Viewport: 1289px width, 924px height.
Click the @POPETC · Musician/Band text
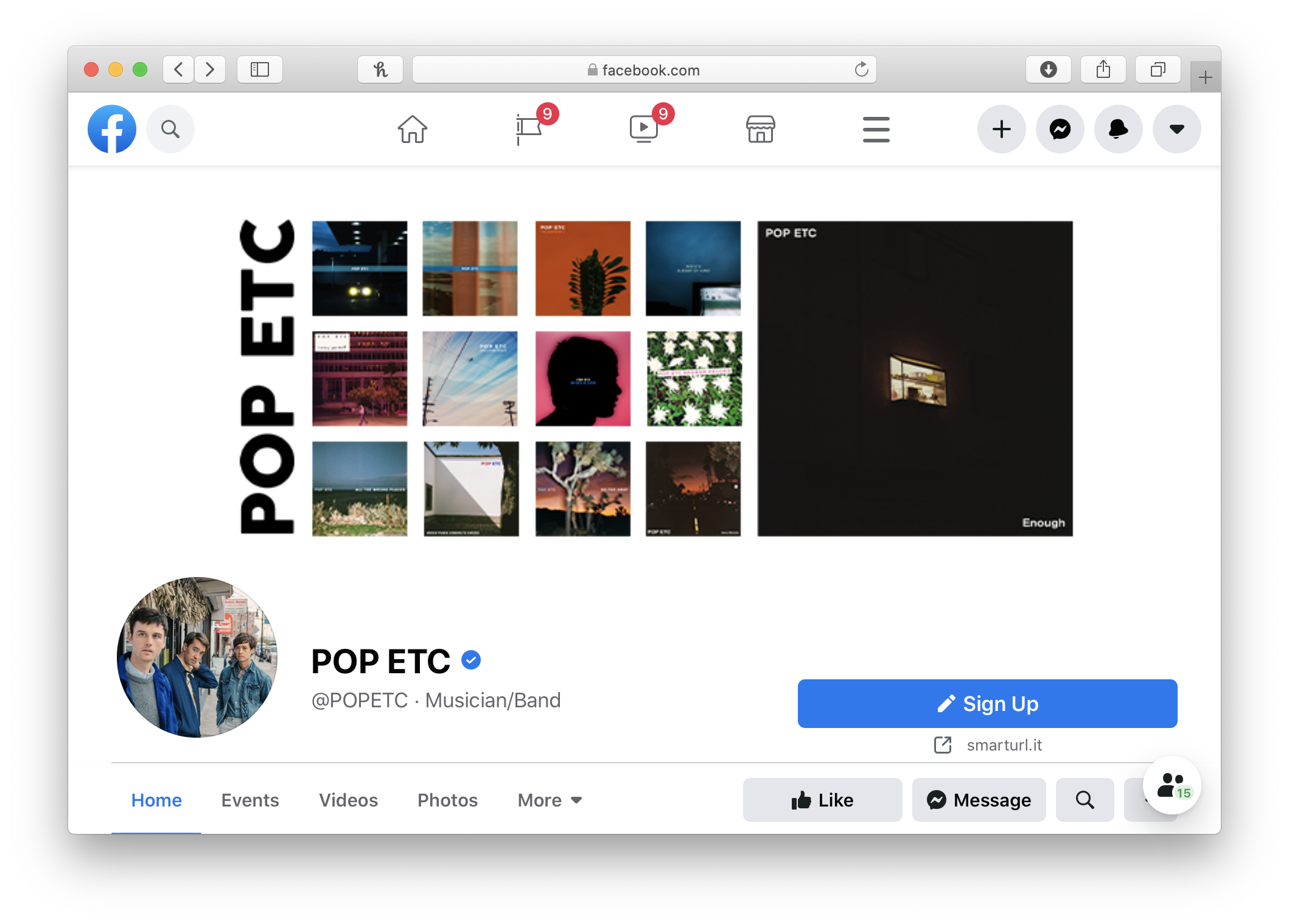click(x=436, y=700)
